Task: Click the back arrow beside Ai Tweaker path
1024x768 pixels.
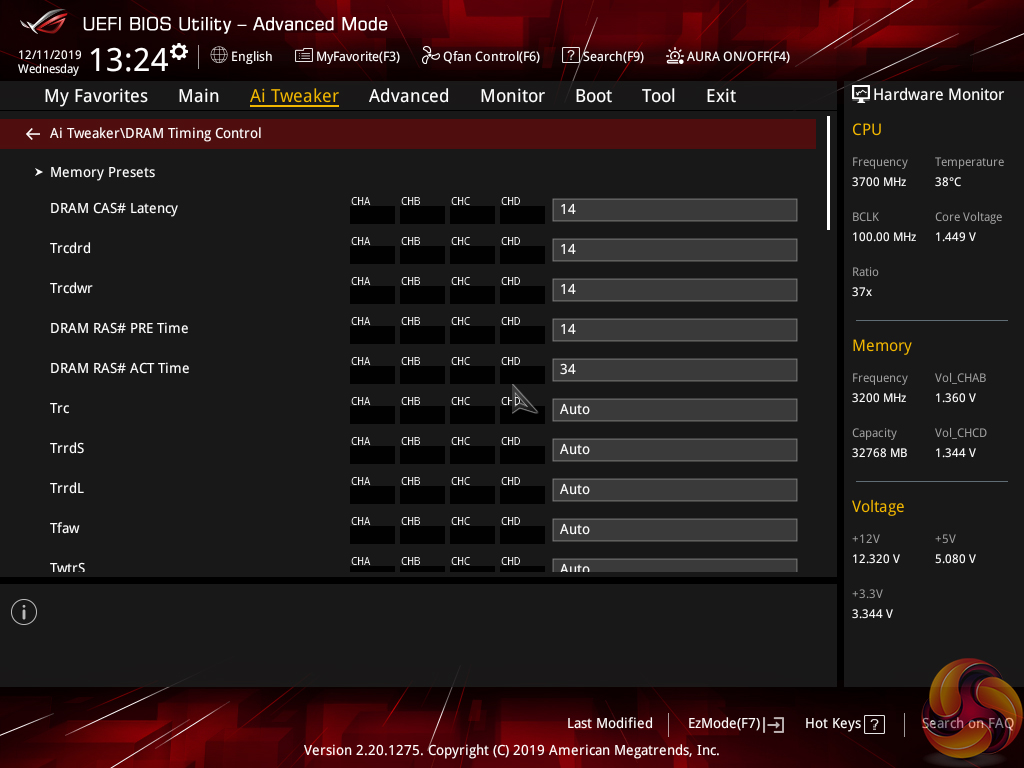Action: click(33, 134)
